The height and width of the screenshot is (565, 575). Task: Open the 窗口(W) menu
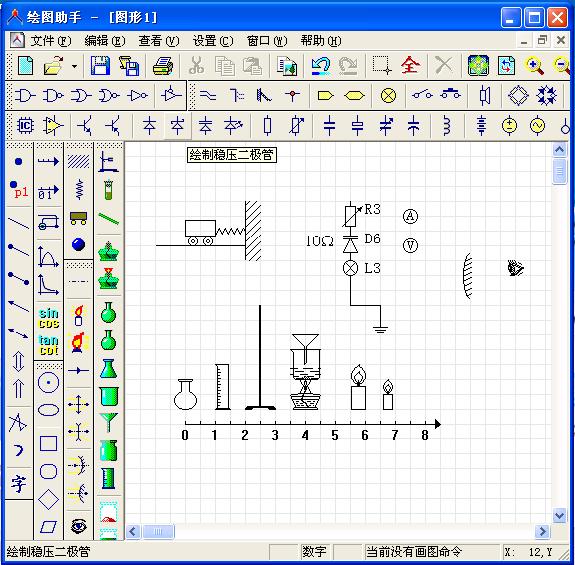(x=267, y=41)
